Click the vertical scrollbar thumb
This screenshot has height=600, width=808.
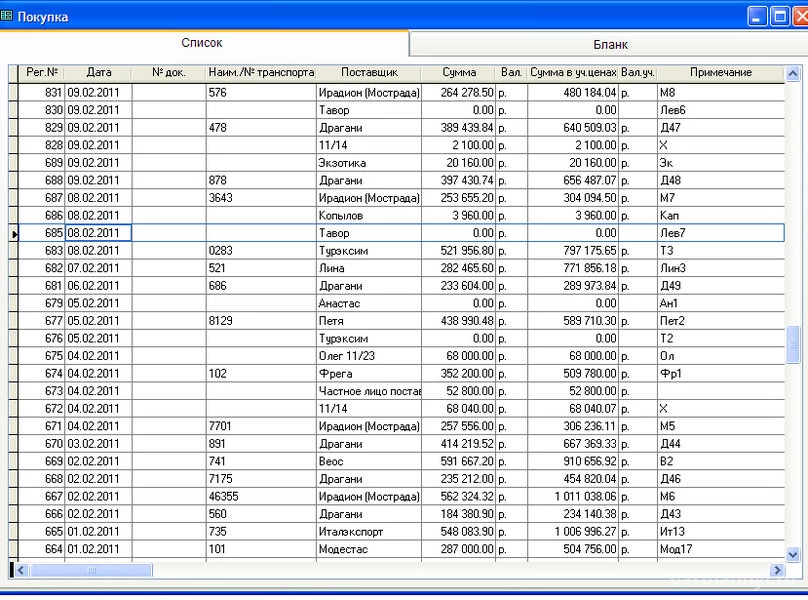coord(793,344)
